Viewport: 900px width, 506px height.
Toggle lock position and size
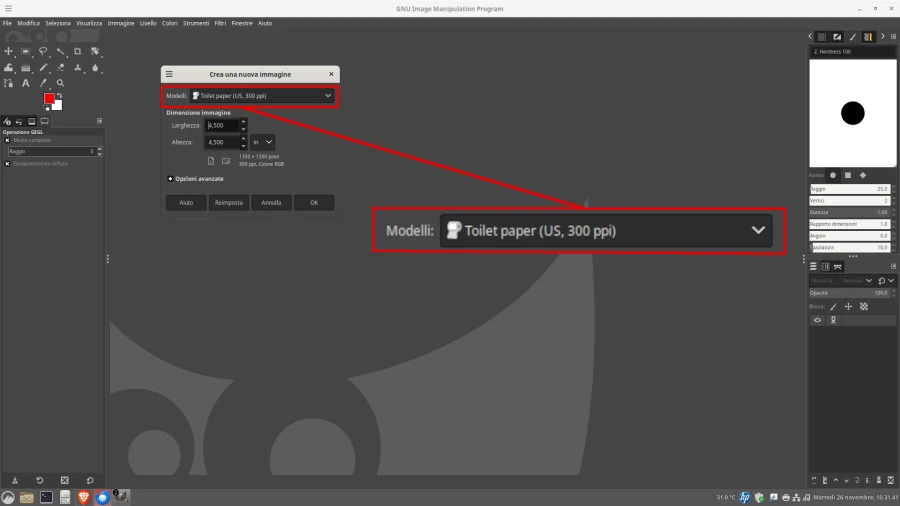coord(848,307)
